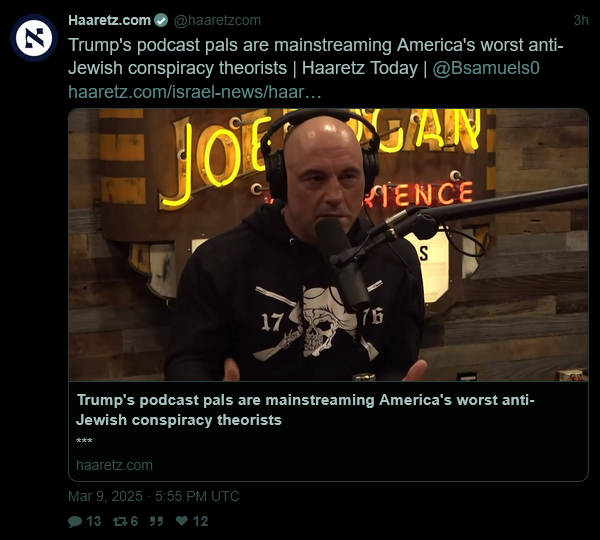Click the reply count number 13
600x540 pixels.
coord(94,521)
